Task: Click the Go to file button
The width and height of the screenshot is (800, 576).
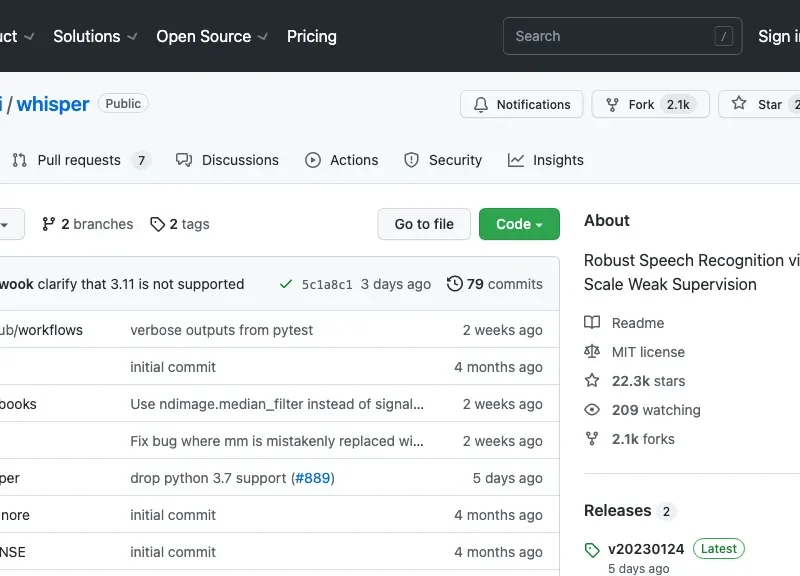Action: click(424, 224)
